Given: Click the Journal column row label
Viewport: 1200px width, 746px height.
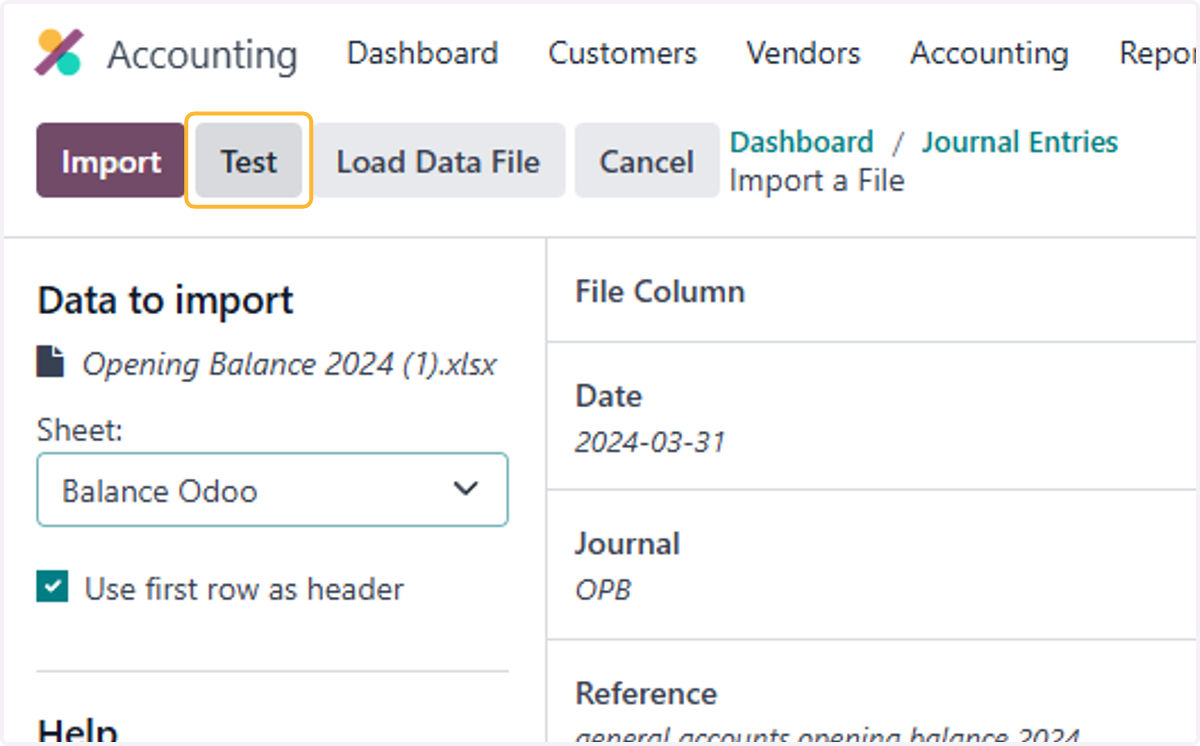Looking at the screenshot, I should pyautogui.click(x=627, y=544).
